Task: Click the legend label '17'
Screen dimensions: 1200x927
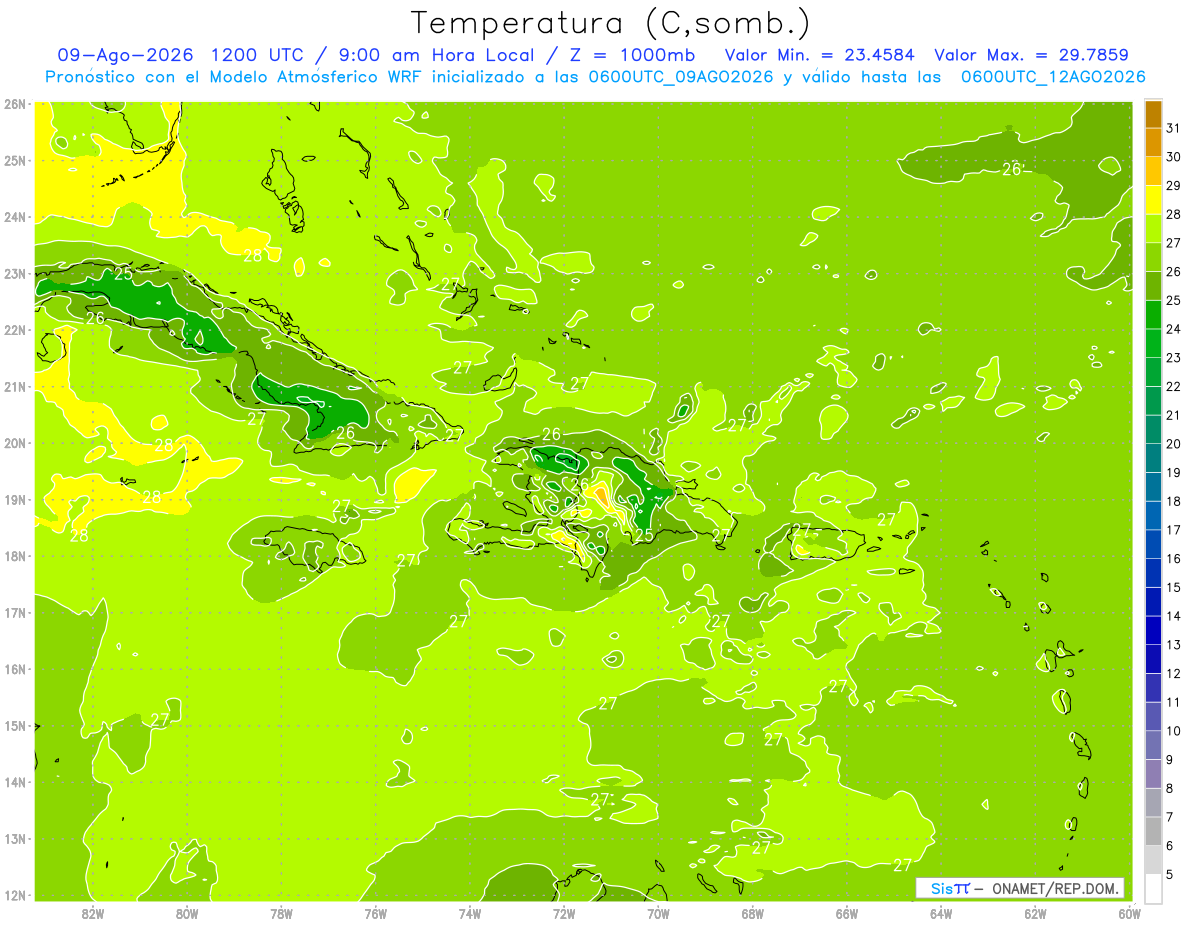Action: 1173,530
